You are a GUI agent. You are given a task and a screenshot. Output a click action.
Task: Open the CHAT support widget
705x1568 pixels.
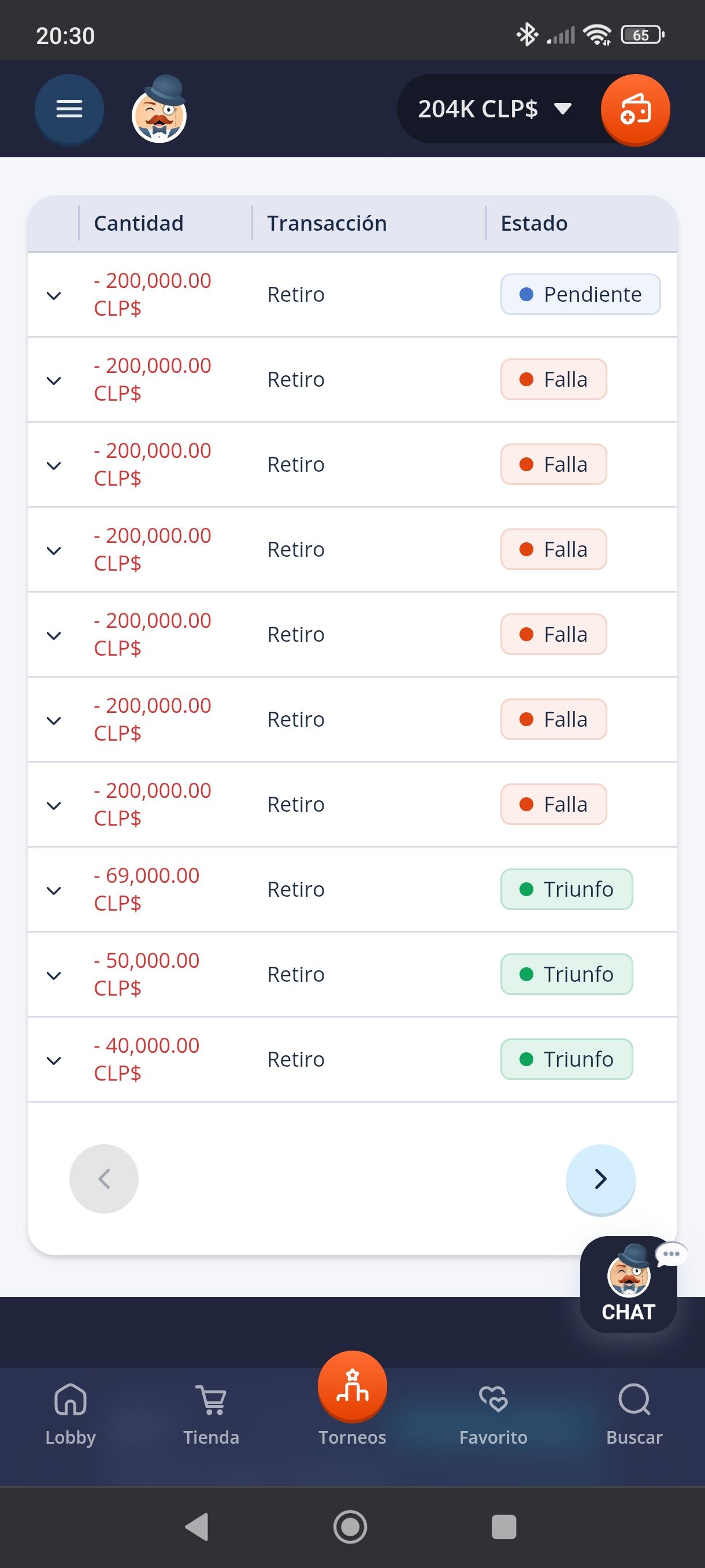click(628, 1284)
